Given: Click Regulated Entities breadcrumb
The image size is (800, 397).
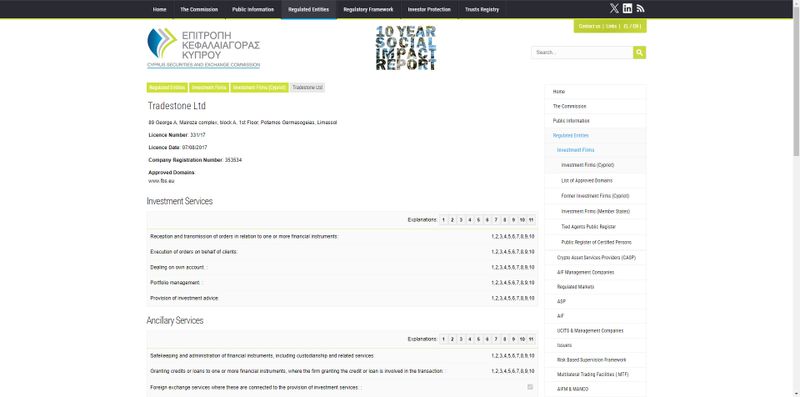Looking at the screenshot, I should (x=167, y=88).
